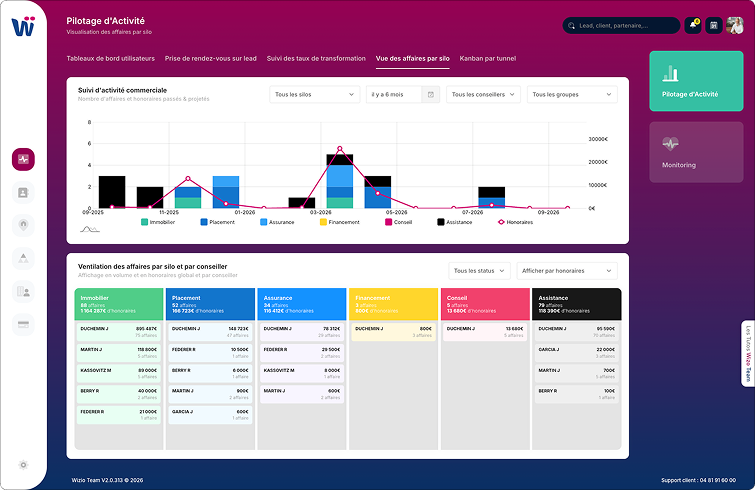Click the user profile avatar
Image resolution: width=755 pixels, height=490 pixels.
(735, 26)
